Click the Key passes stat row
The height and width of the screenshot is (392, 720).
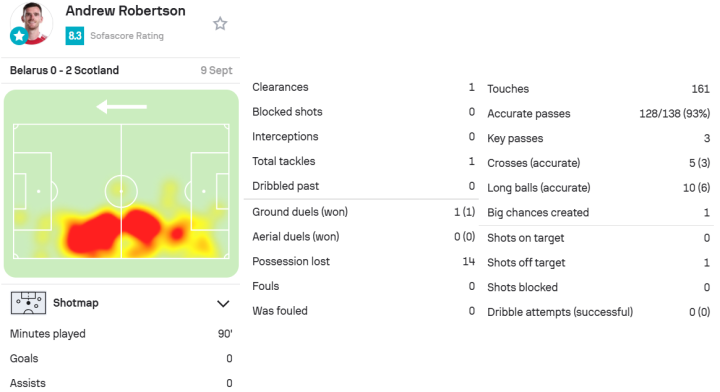click(x=598, y=138)
